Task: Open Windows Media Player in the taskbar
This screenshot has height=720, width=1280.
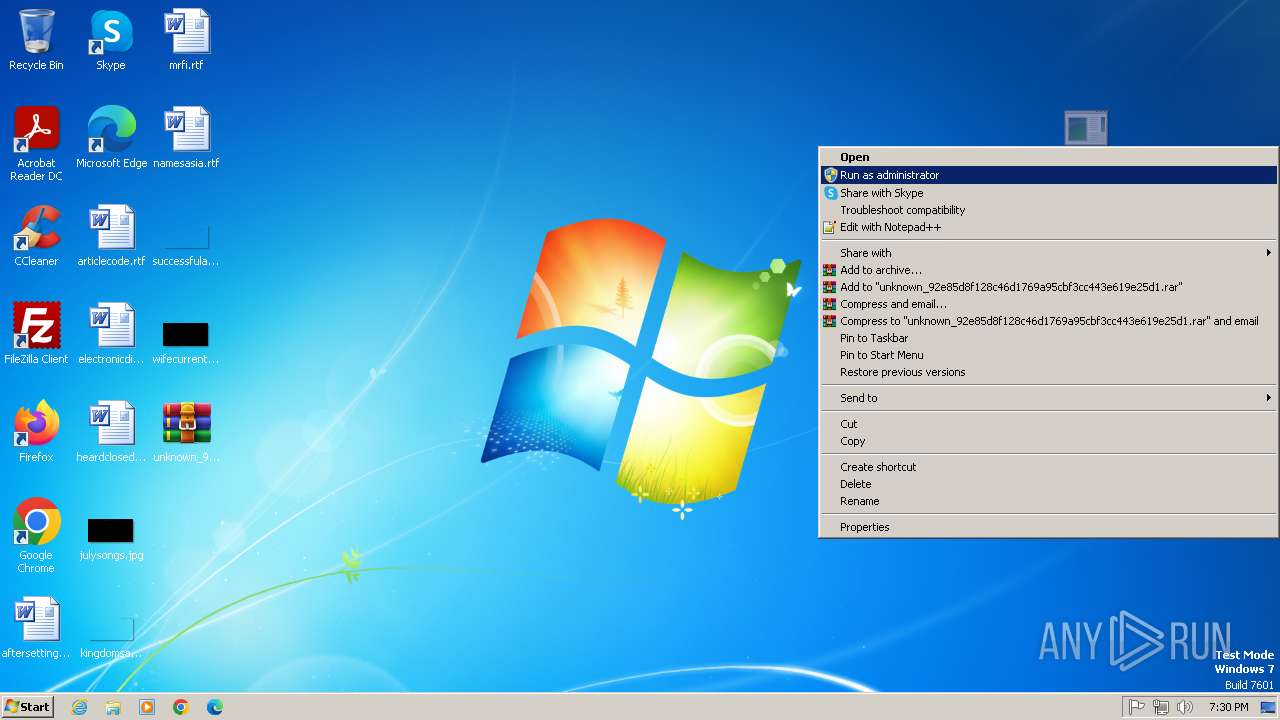Action: pos(147,707)
